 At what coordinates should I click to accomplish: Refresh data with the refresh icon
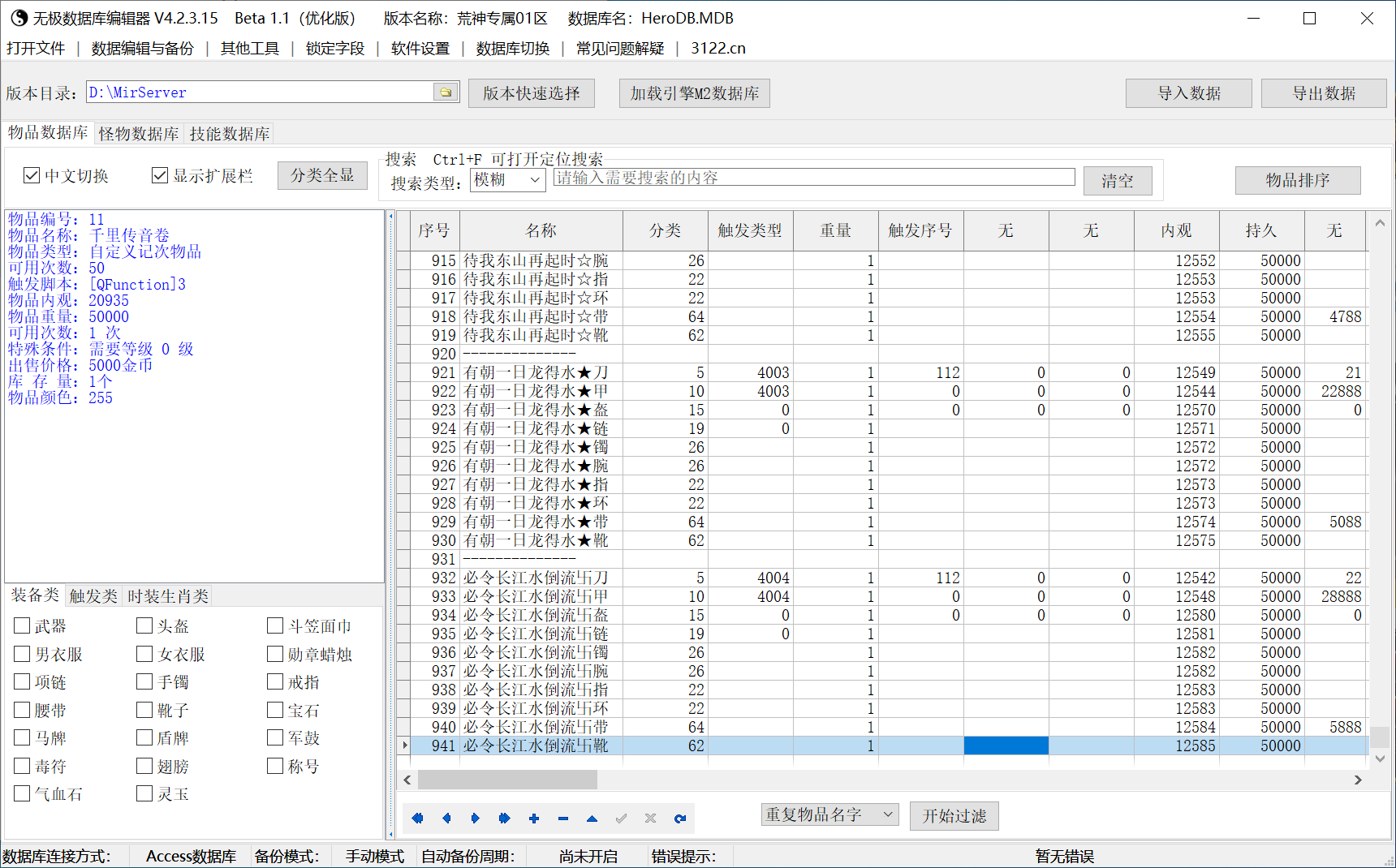(680, 819)
